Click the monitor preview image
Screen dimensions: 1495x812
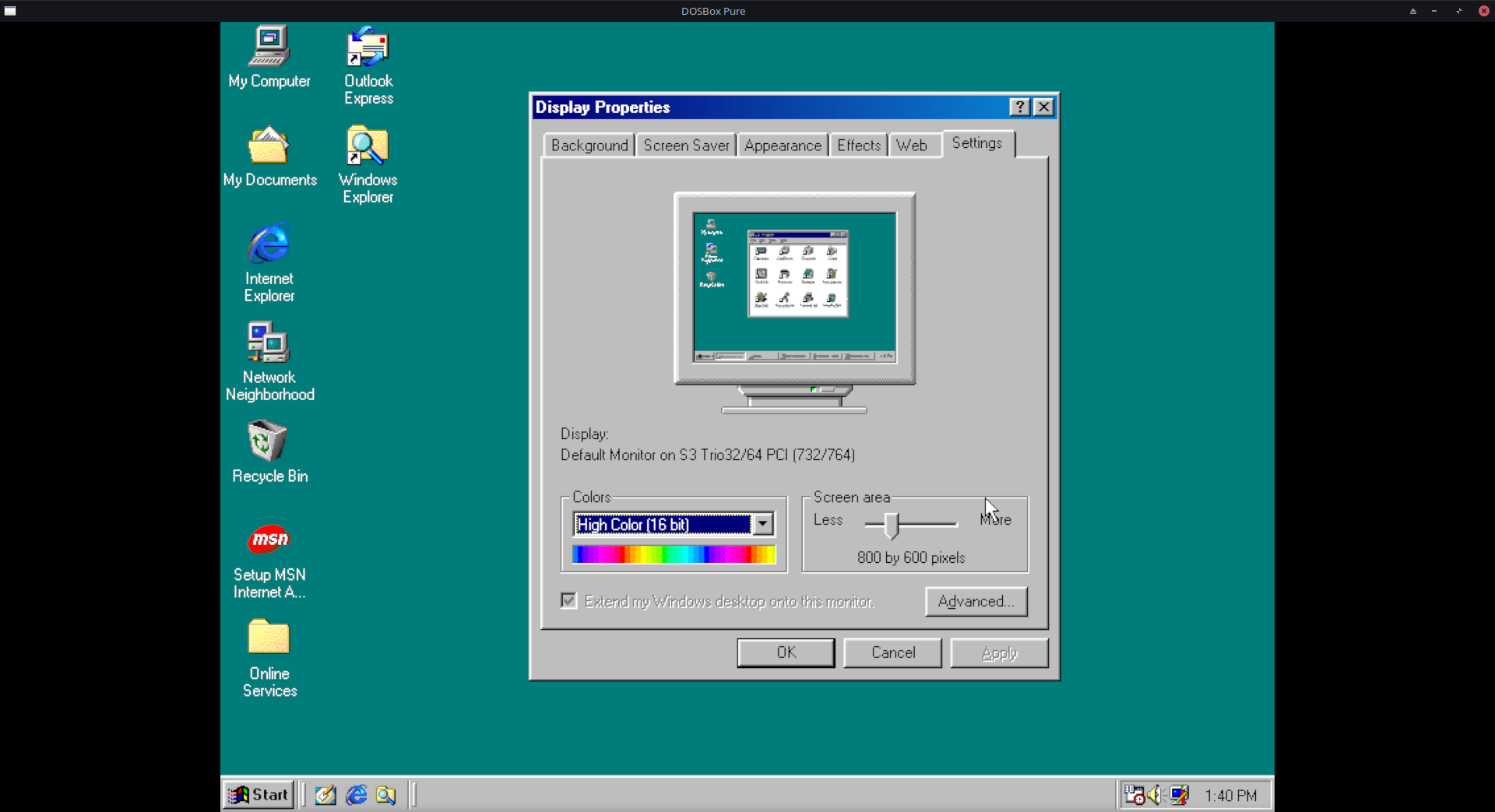pyautogui.click(x=794, y=288)
